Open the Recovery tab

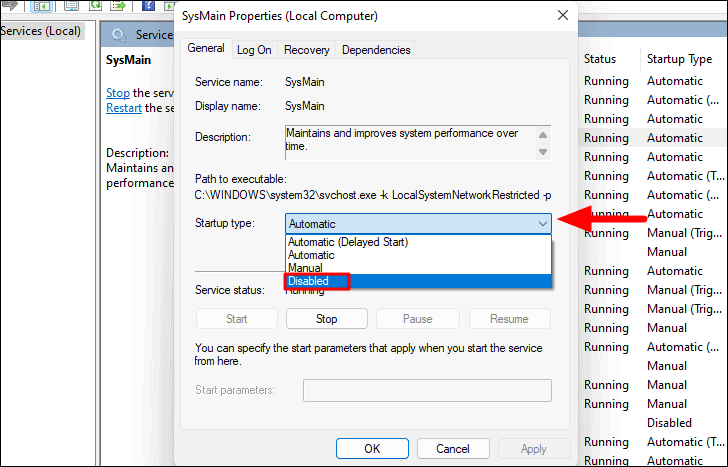click(x=306, y=49)
